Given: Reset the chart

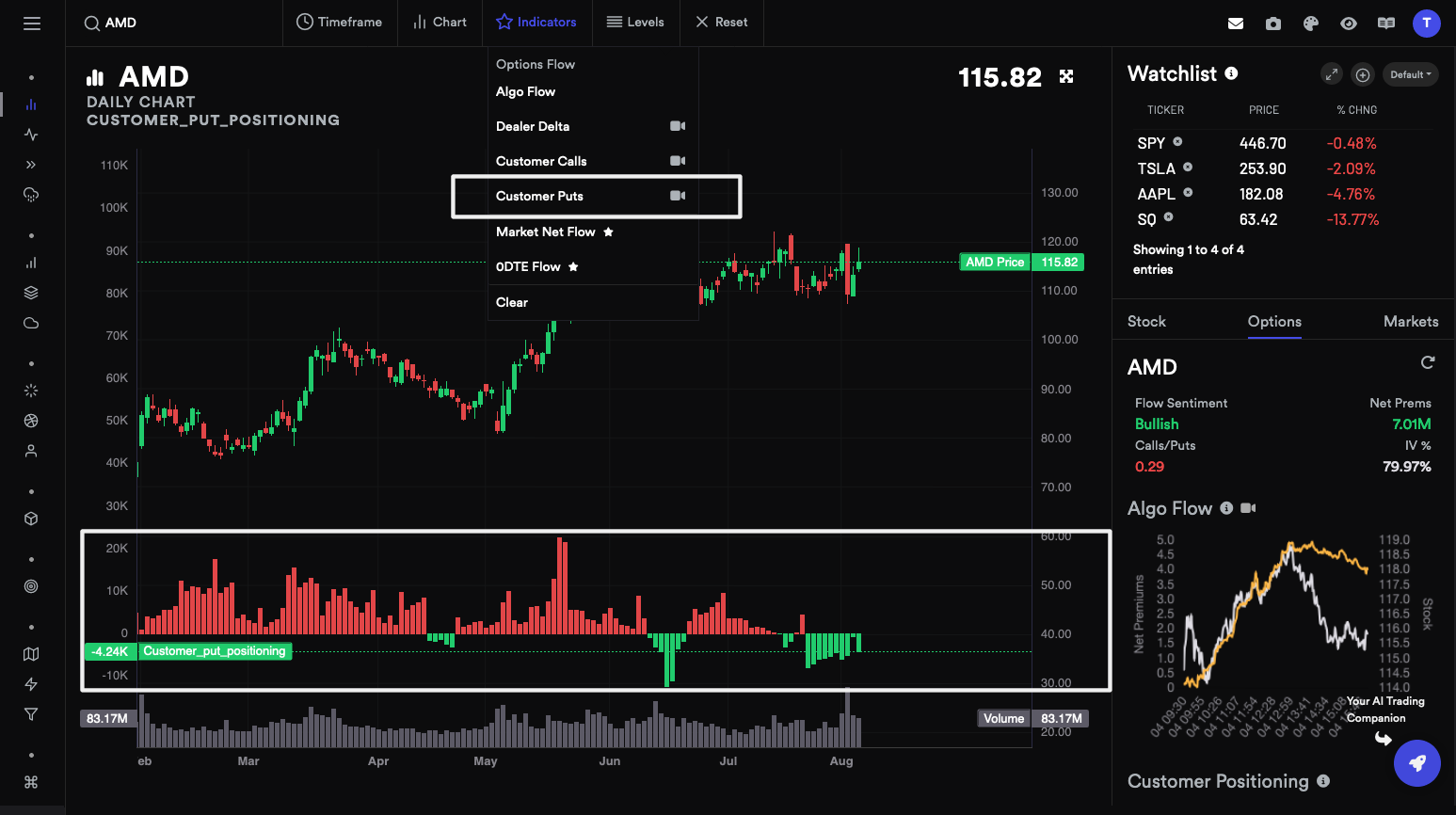Looking at the screenshot, I should 722,23.
